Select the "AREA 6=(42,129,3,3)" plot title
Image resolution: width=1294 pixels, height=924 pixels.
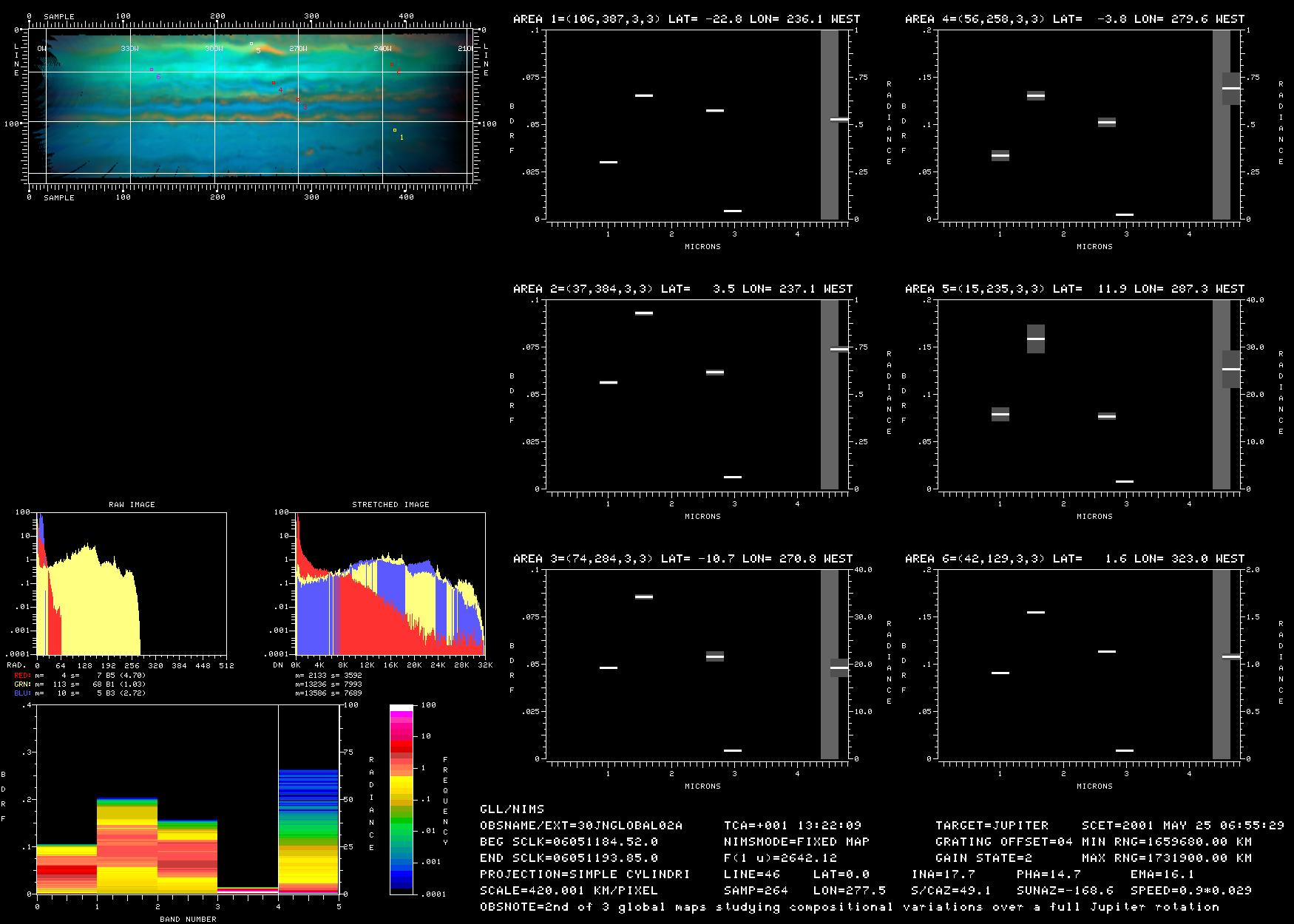click(x=975, y=559)
